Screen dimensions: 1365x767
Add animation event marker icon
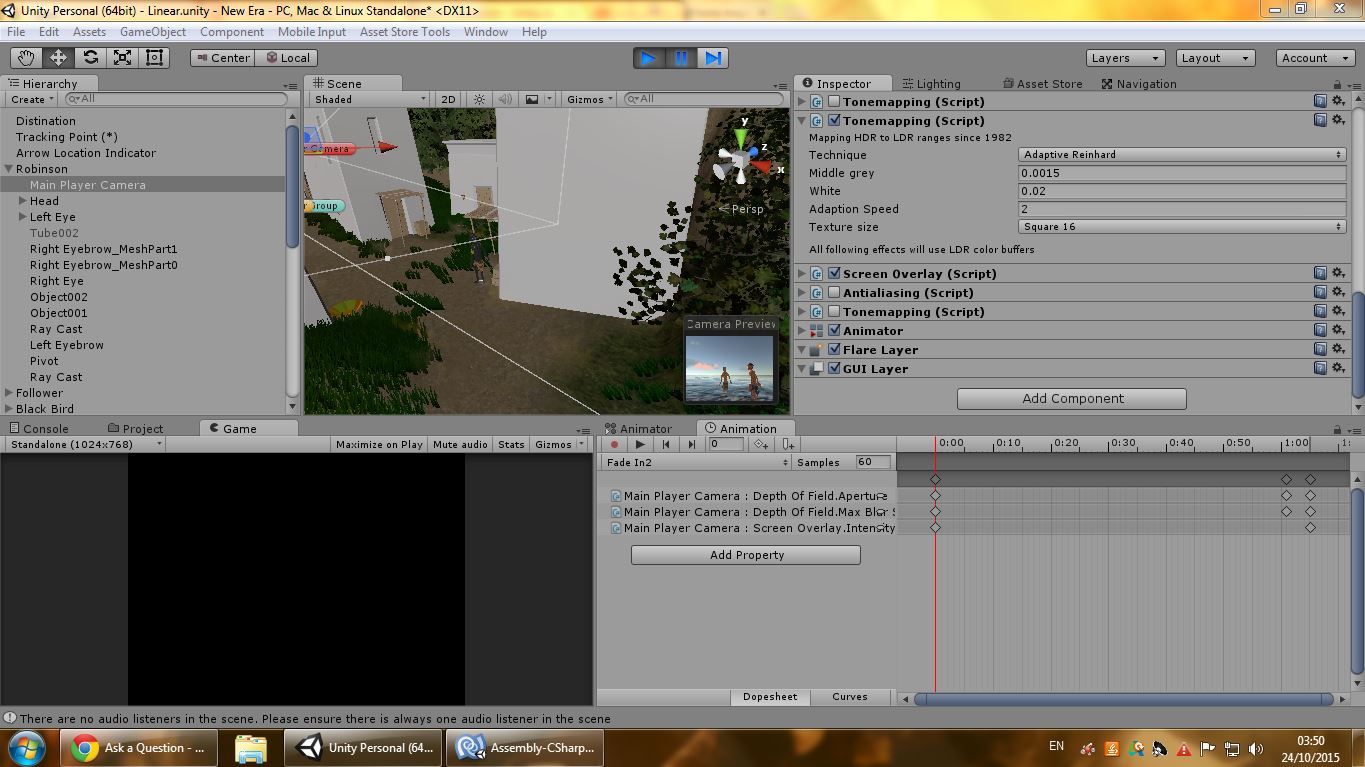pyautogui.click(x=788, y=444)
